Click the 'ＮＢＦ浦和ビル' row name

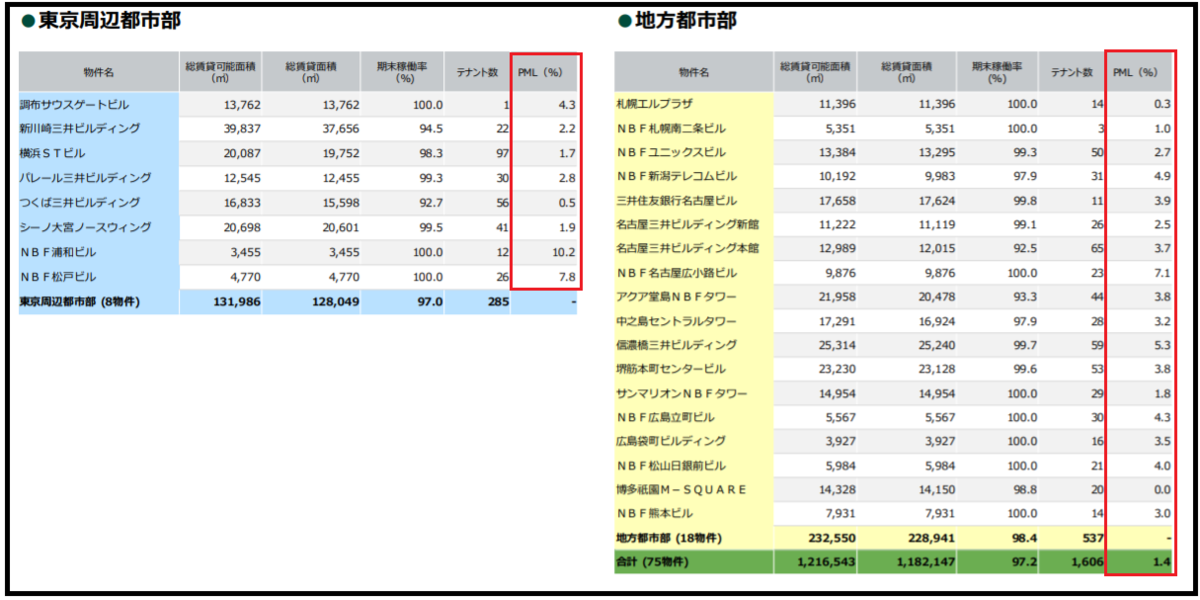[x=58, y=251]
